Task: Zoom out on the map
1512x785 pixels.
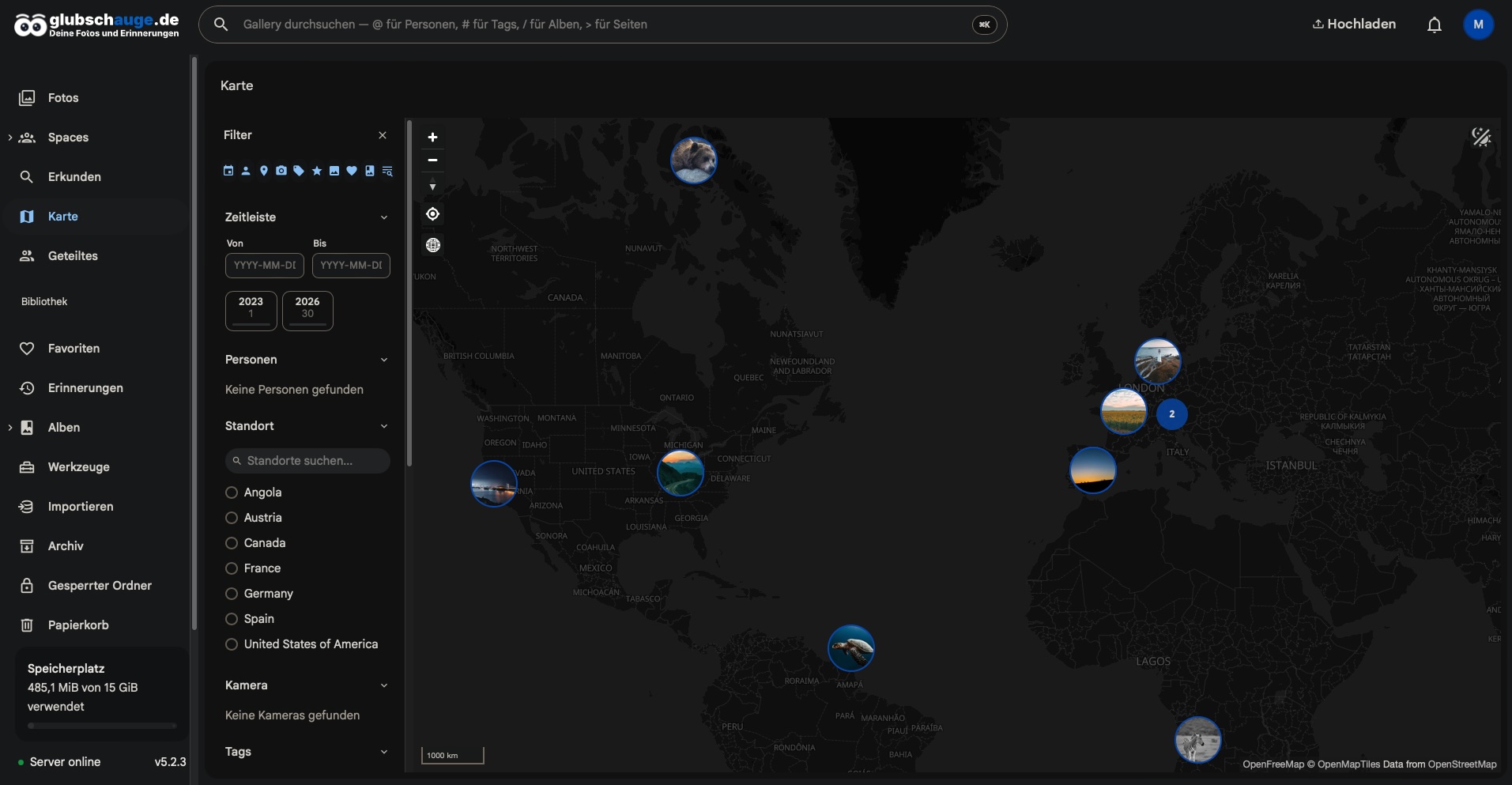Action: tap(432, 160)
